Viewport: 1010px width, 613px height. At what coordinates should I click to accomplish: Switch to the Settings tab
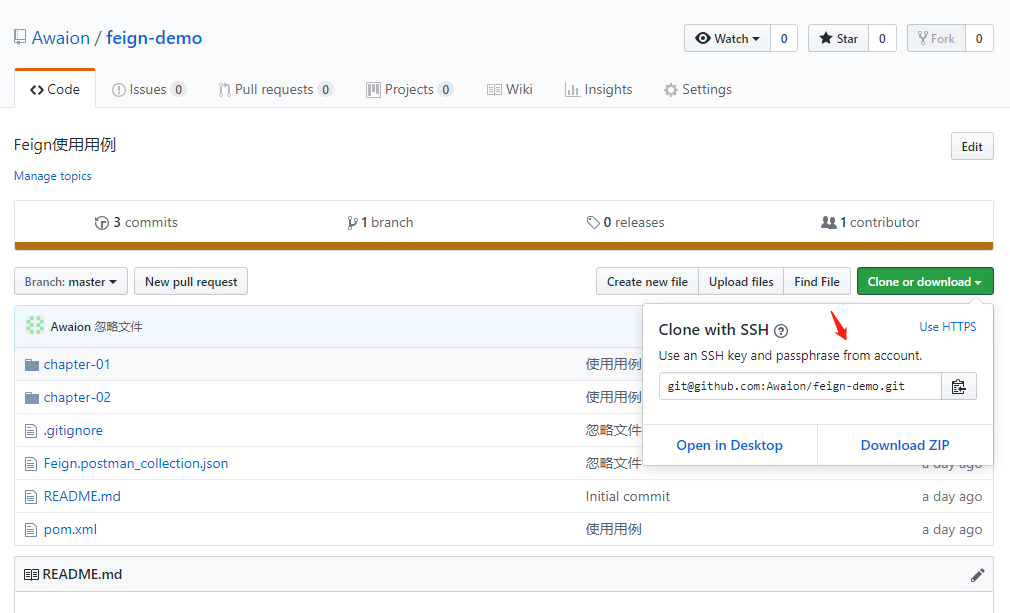[x=698, y=89]
